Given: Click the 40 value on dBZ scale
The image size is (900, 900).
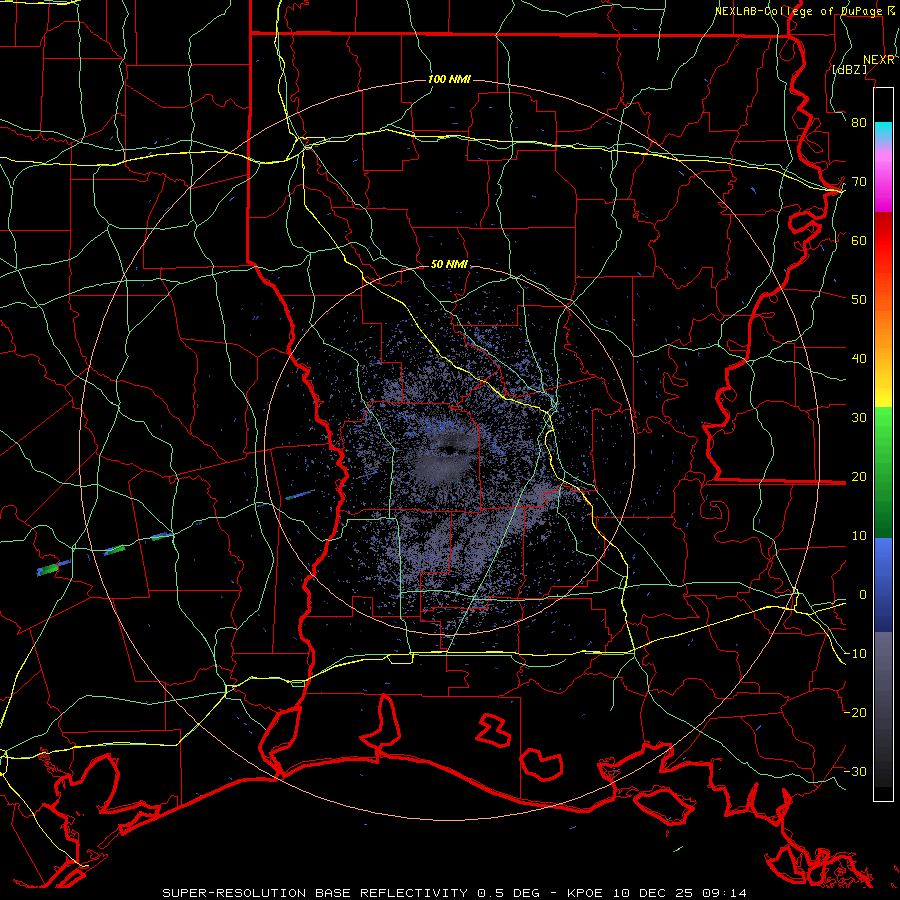Looking at the screenshot, I should coord(859,359).
